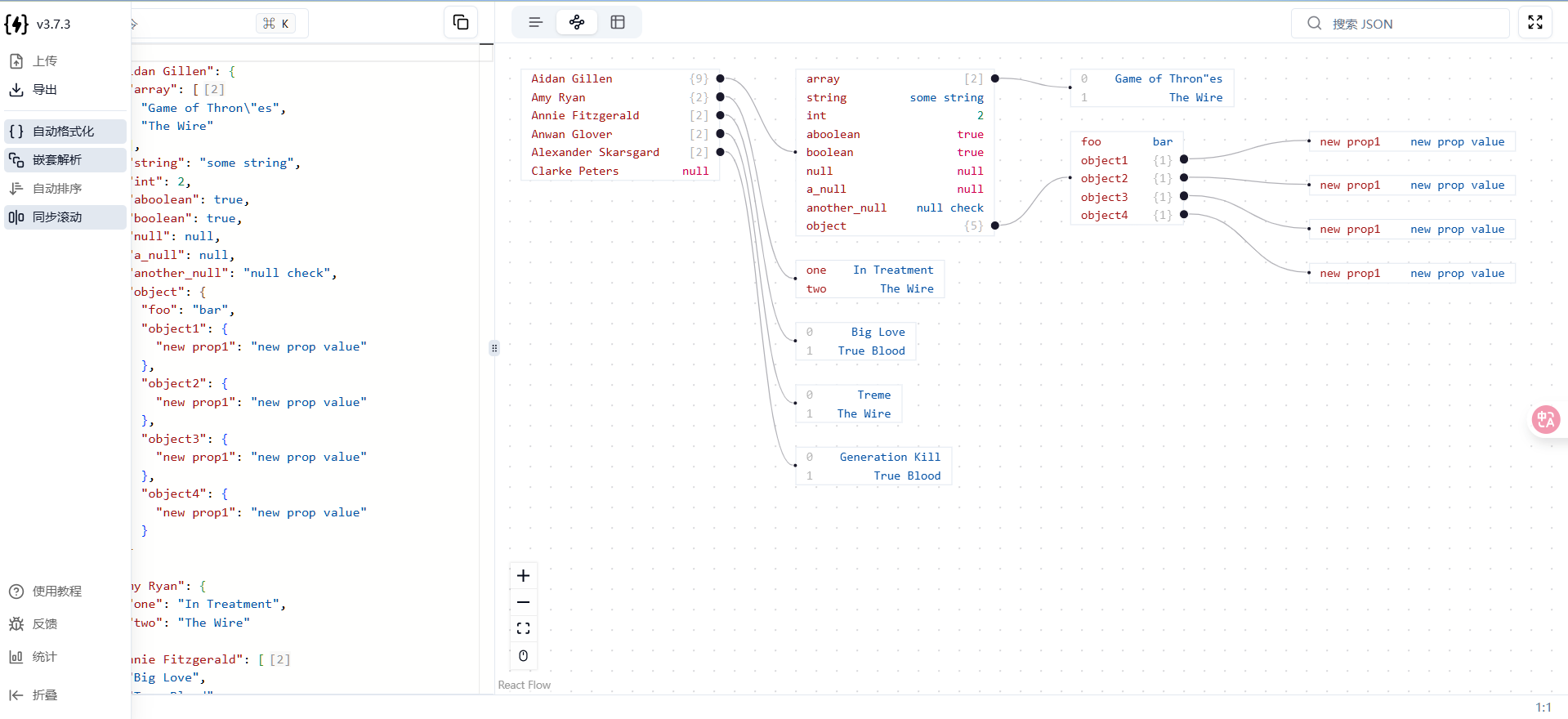Expand object1 node handle
The width and height of the screenshot is (1568, 719).
pos(1184,160)
